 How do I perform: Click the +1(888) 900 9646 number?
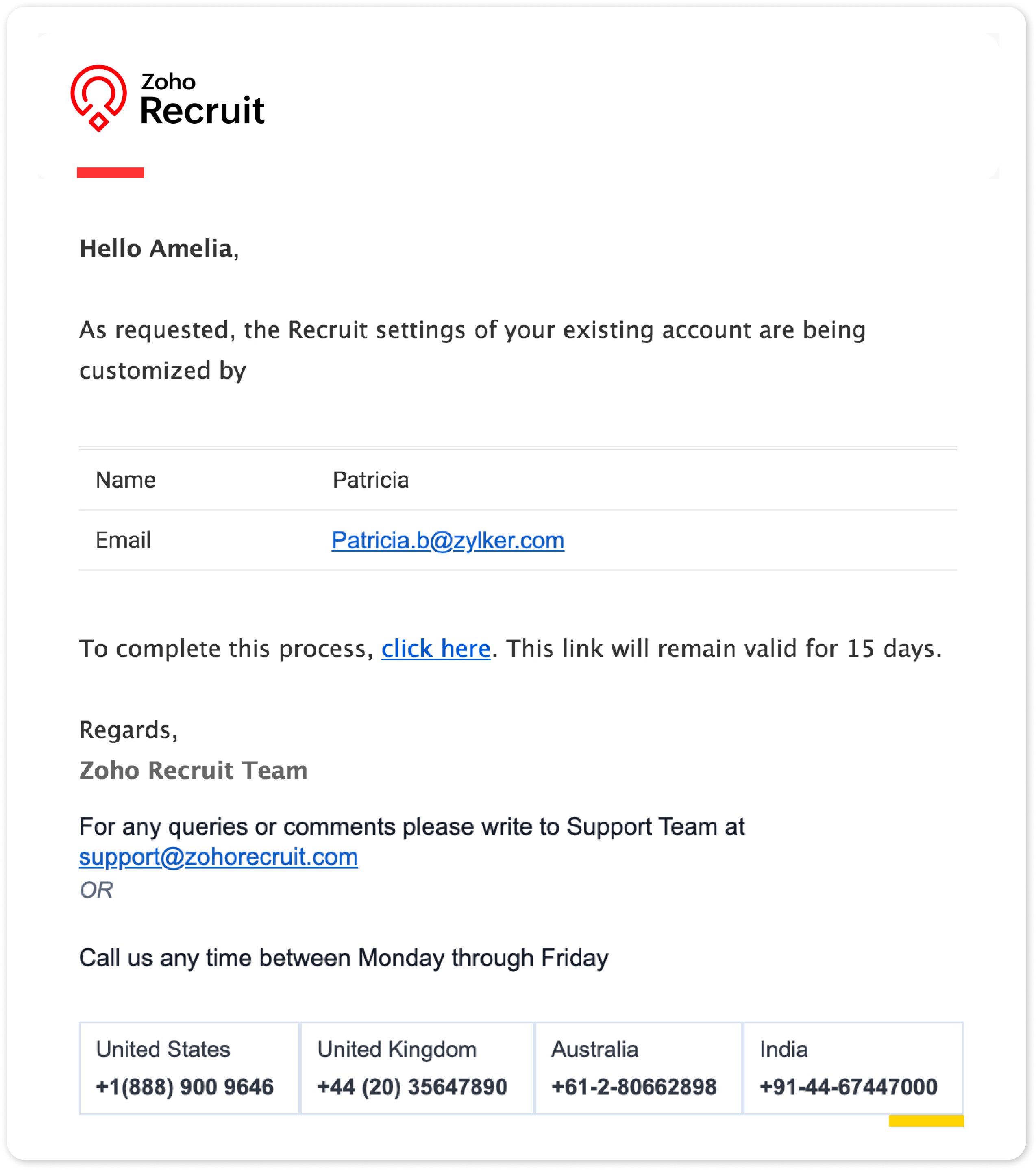pyautogui.click(x=184, y=1086)
